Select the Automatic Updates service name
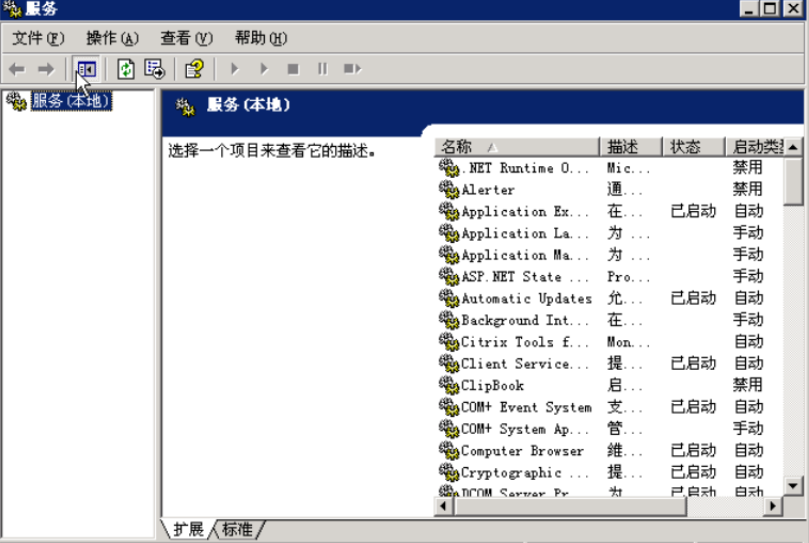The width and height of the screenshot is (809, 543). [526, 298]
